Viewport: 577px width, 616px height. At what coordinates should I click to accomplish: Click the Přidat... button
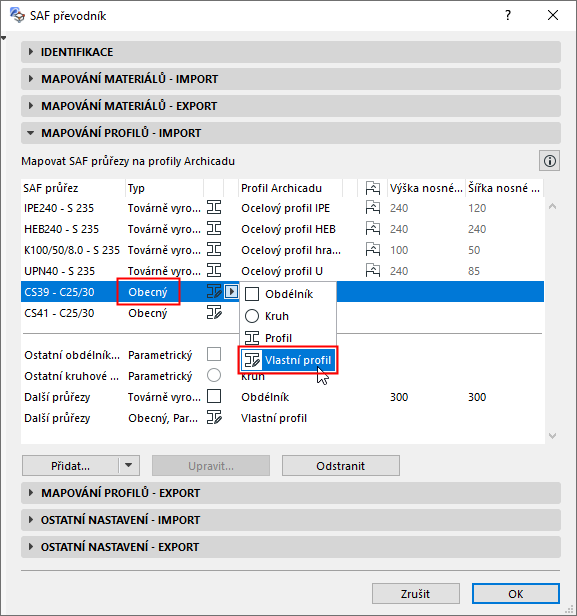tap(70, 466)
